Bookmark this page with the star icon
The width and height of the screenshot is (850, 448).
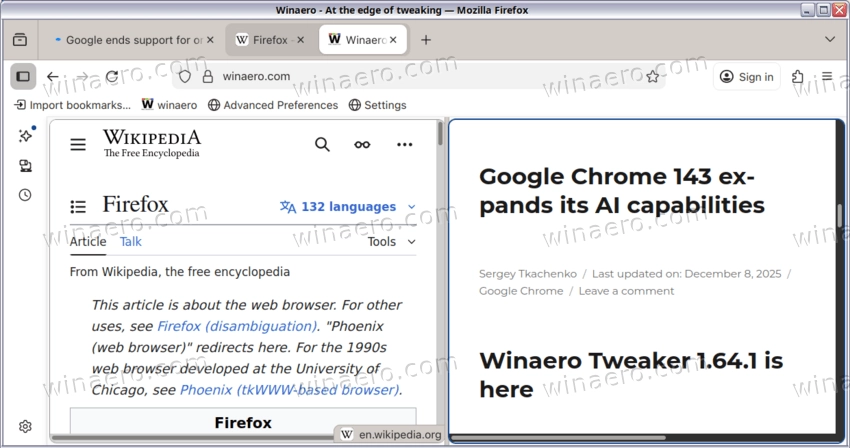click(x=653, y=76)
